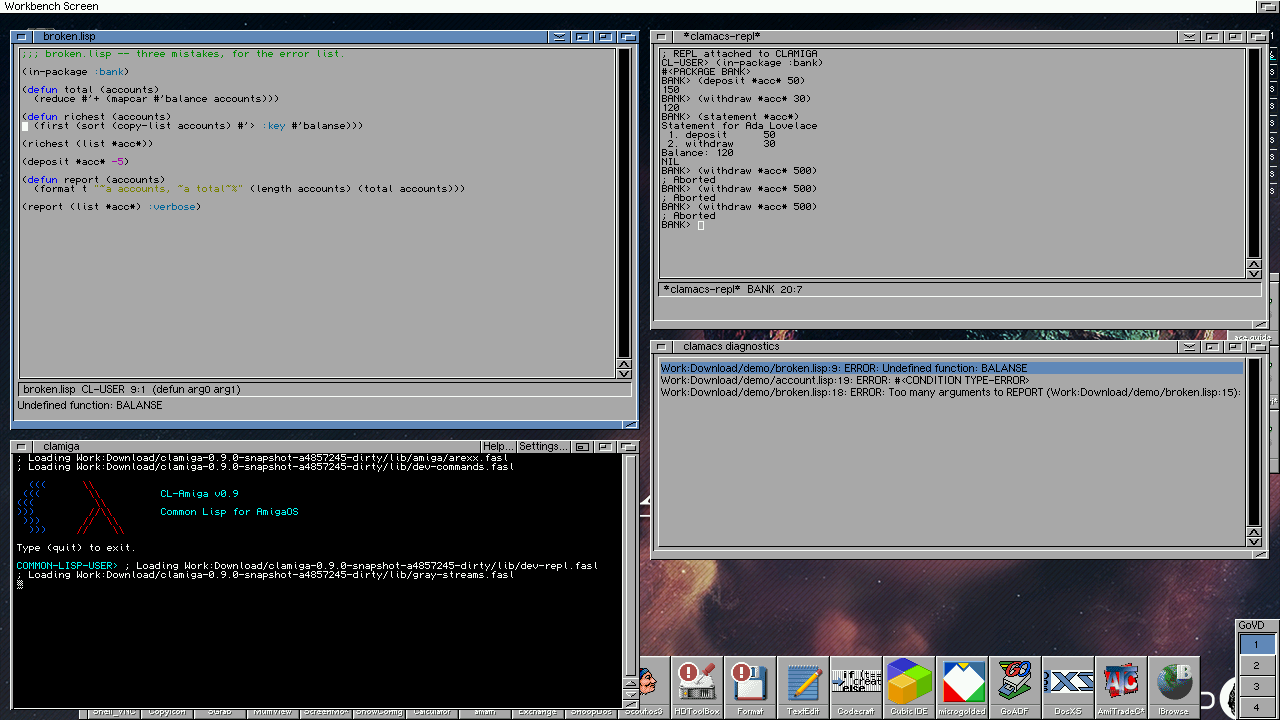Image resolution: width=1280 pixels, height=720 pixels.
Task: Open the clamiga window Help menu
Action: pyautogui.click(x=497, y=446)
